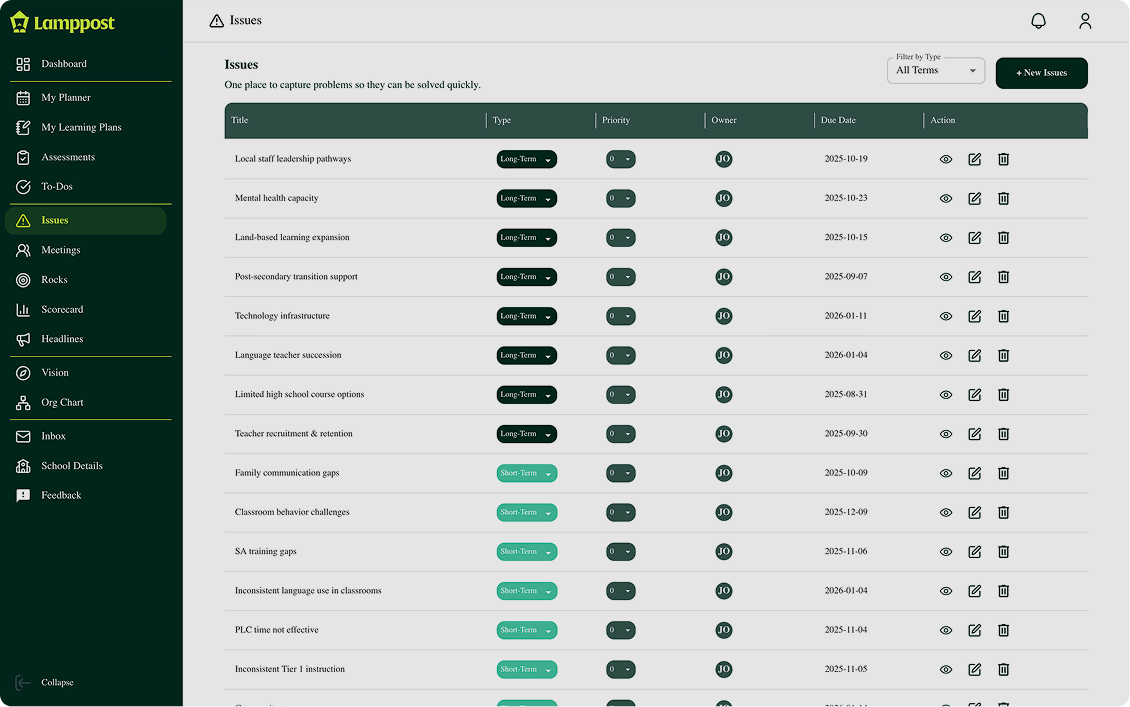
Task: Open the Feedback icon in sidebar
Action: 22,495
